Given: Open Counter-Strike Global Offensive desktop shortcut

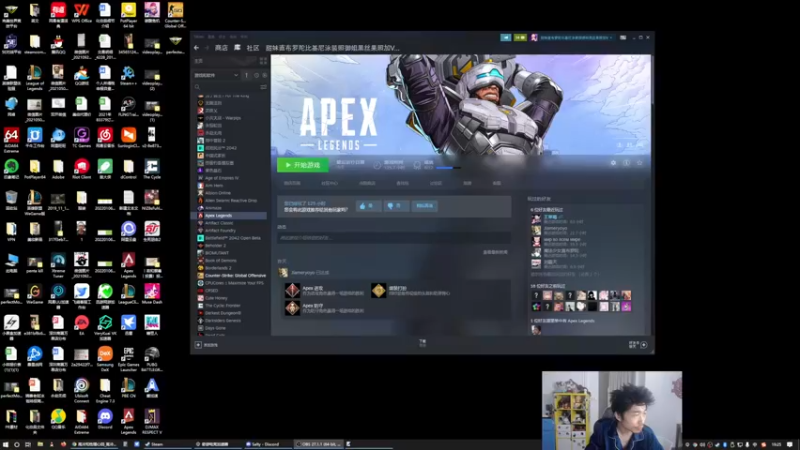Looking at the screenshot, I should [176, 14].
